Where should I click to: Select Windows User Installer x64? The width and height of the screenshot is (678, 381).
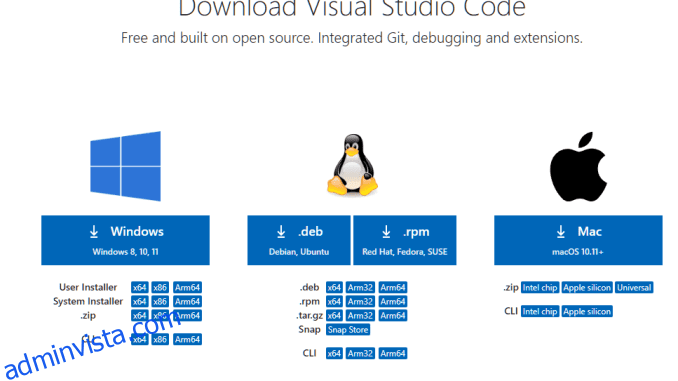pyautogui.click(x=140, y=288)
